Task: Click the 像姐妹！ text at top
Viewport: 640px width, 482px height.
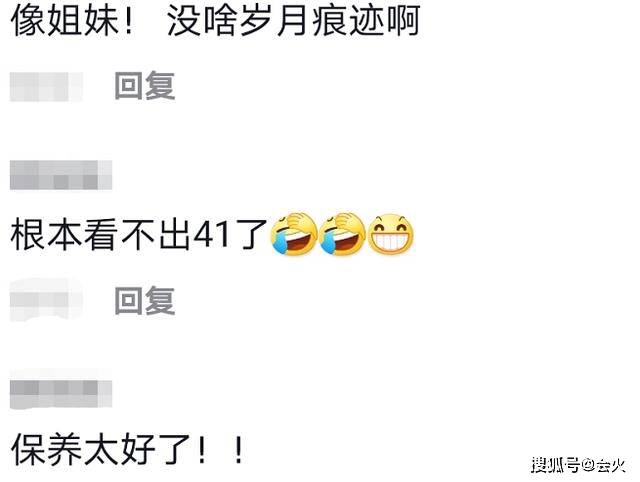Action: tap(73, 20)
